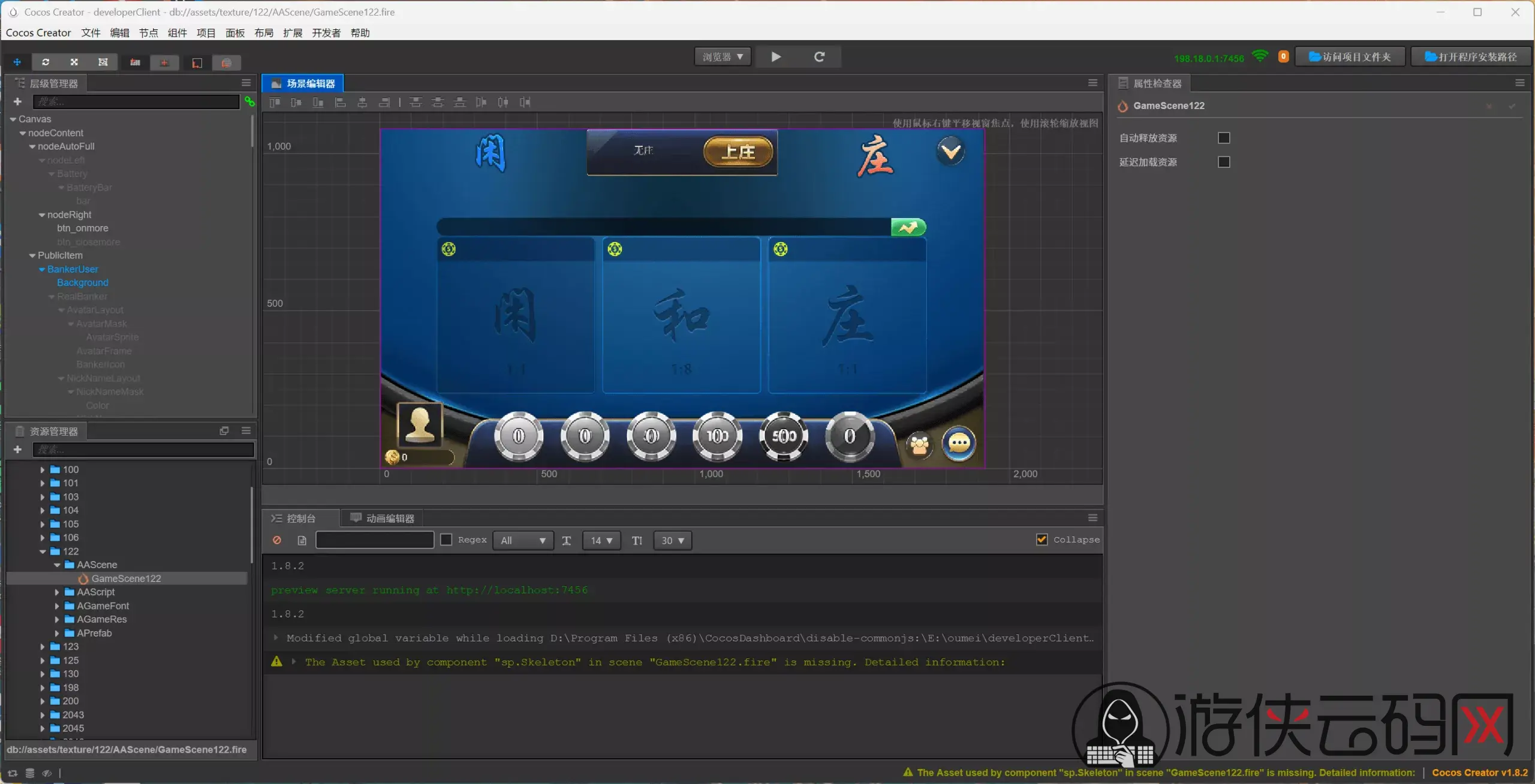The width and height of the screenshot is (1535, 784).
Task: Click the console filter text field
Action: point(375,540)
